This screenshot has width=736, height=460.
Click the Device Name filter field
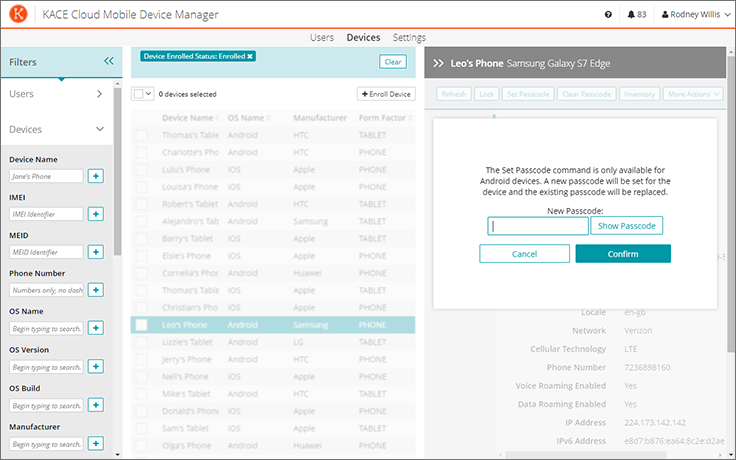pyautogui.click(x=46, y=176)
